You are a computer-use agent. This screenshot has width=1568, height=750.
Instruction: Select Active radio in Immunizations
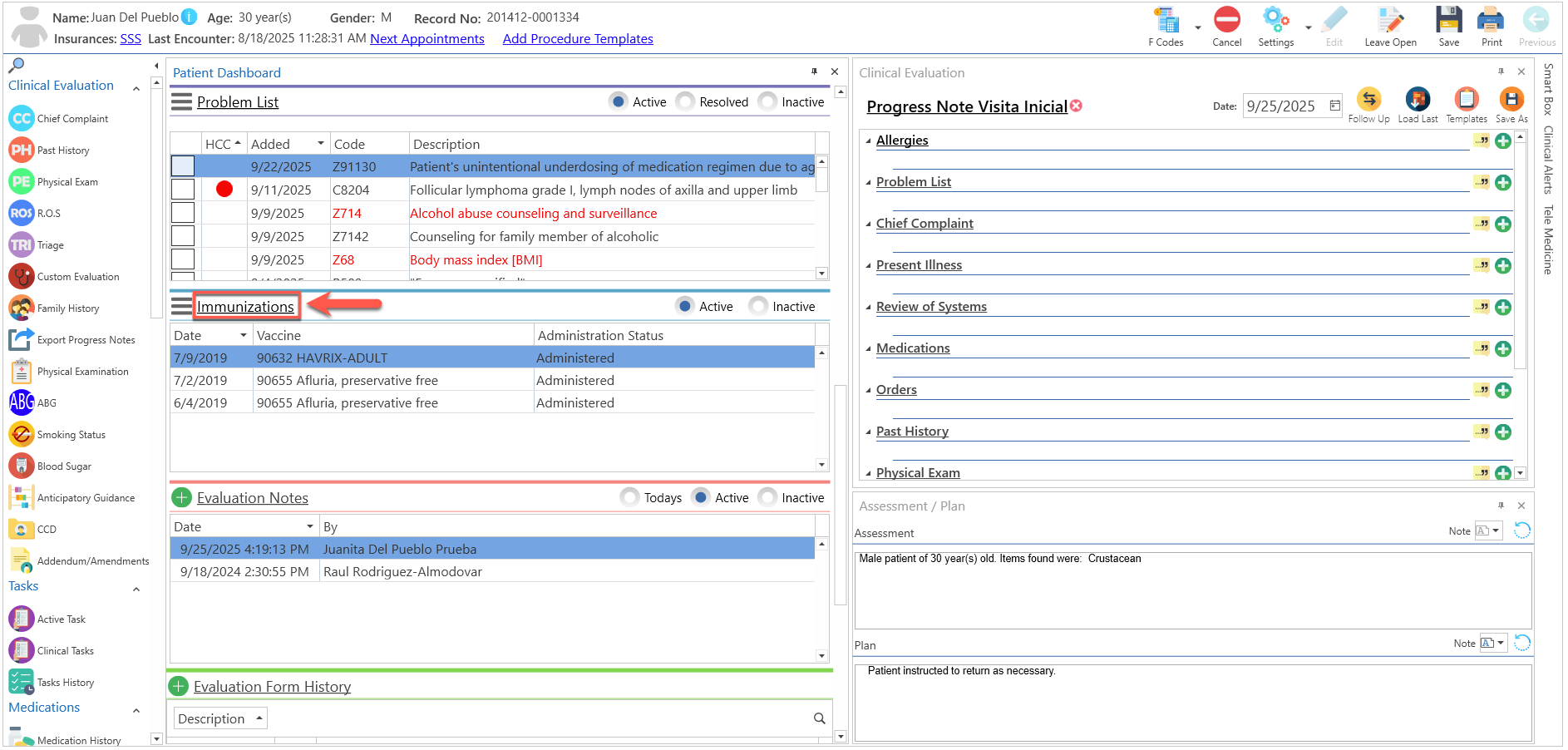click(x=684, y=306)
